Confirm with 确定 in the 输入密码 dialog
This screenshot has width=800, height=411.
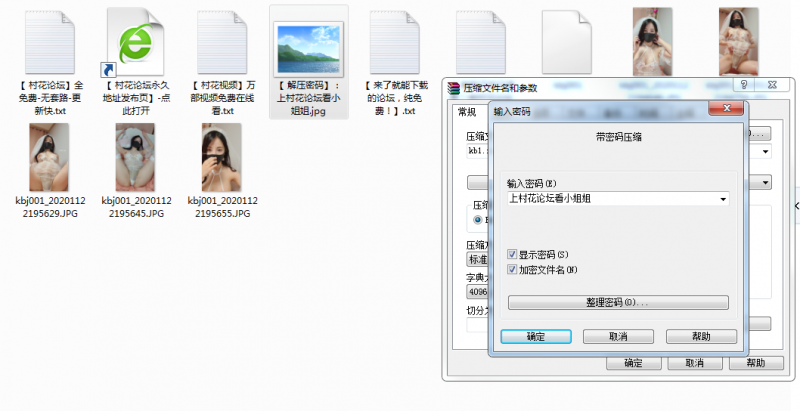click(x=535, y=337)
